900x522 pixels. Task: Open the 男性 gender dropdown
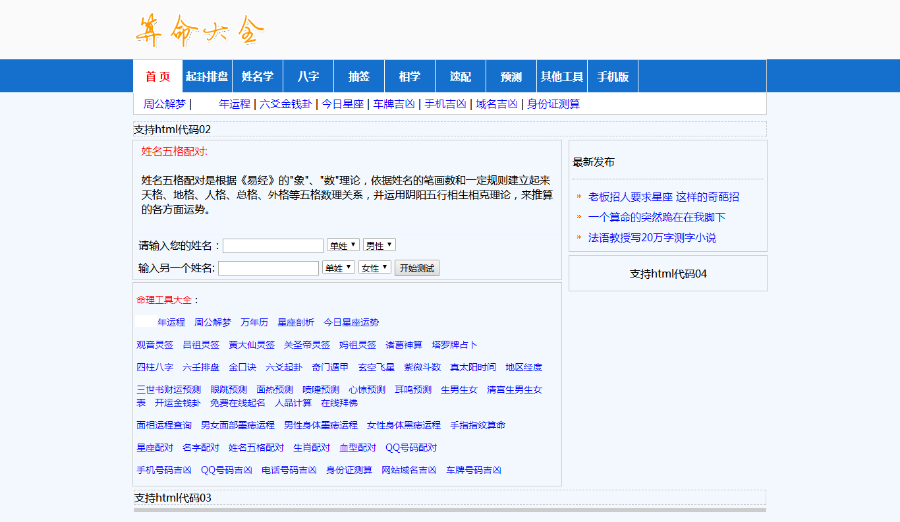coord(380,245)
